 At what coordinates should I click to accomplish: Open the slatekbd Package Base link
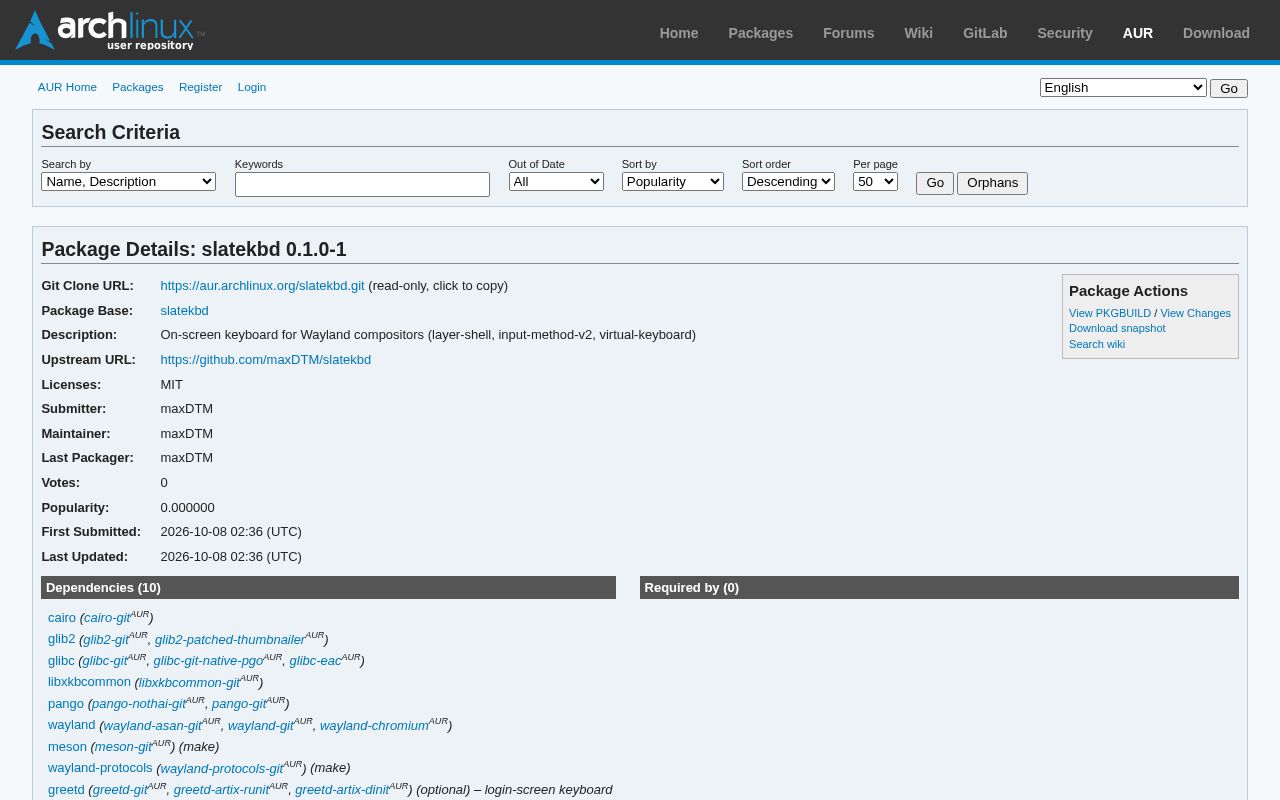click(184, 311)
